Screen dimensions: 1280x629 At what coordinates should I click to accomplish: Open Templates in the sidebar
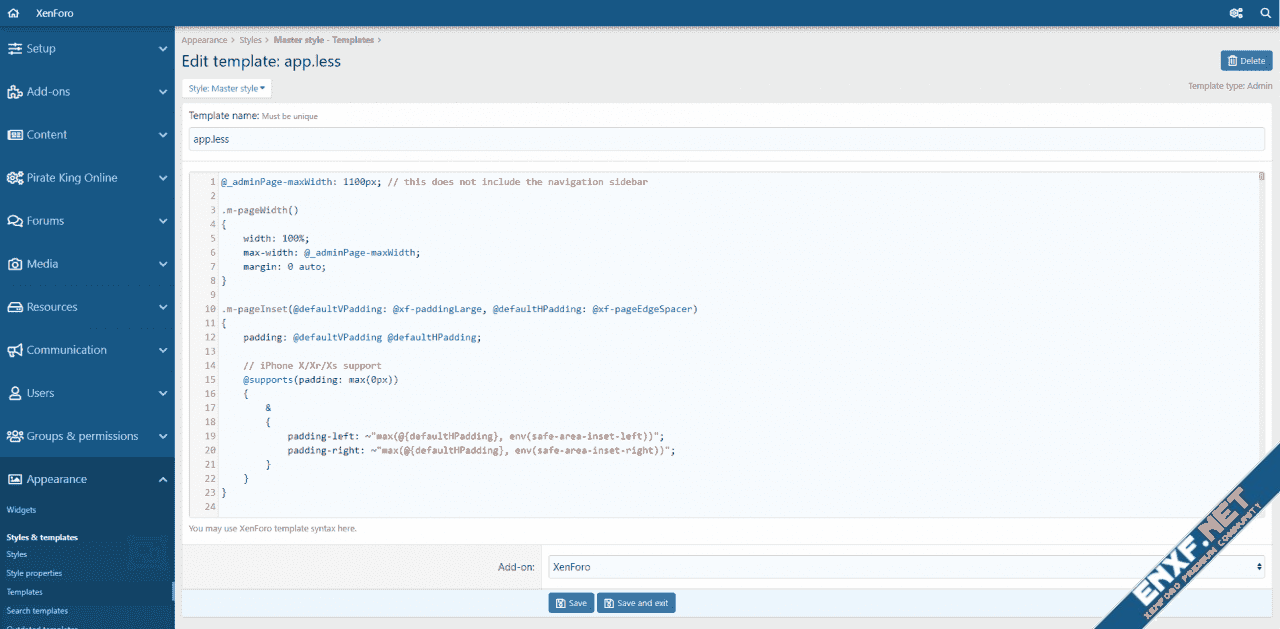pos(25,592)
